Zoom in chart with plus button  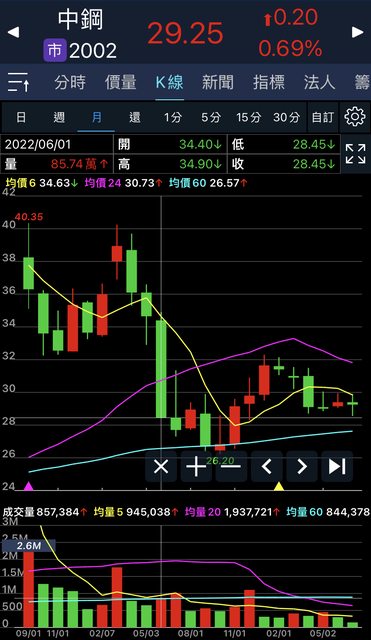196,466
